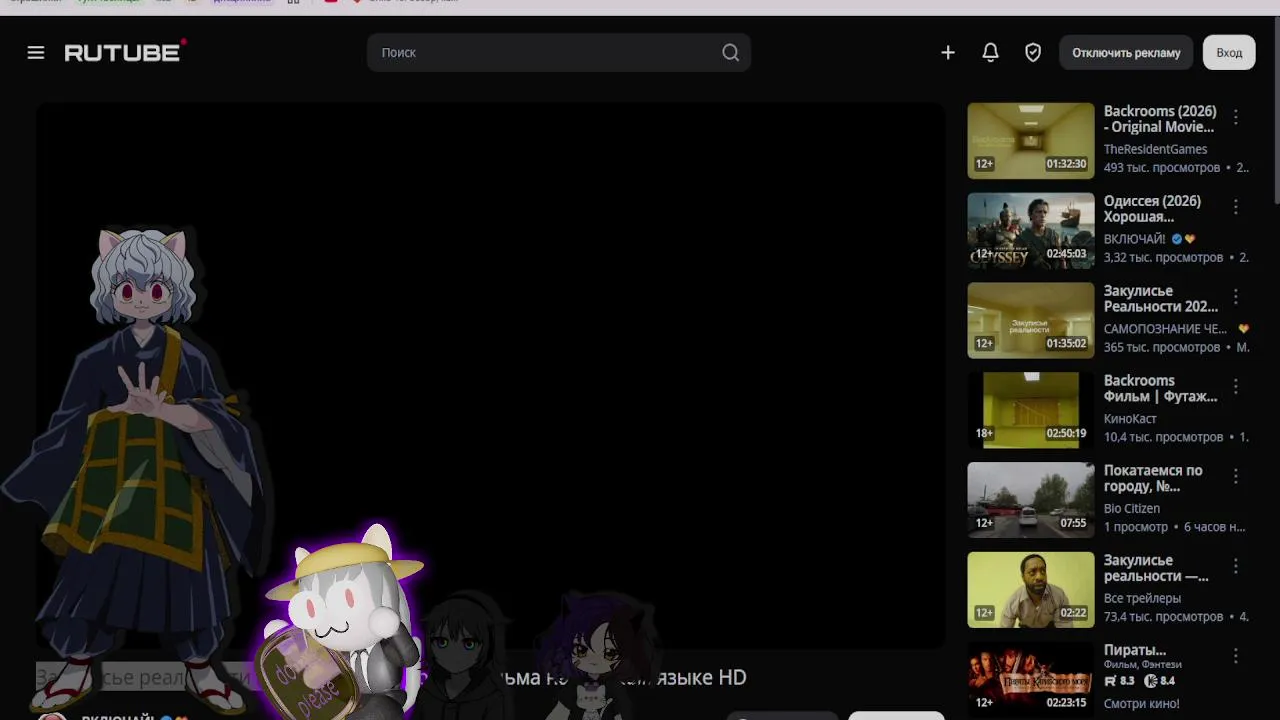
Task: Open options for Пираты video
Action: click(1236, 658)
